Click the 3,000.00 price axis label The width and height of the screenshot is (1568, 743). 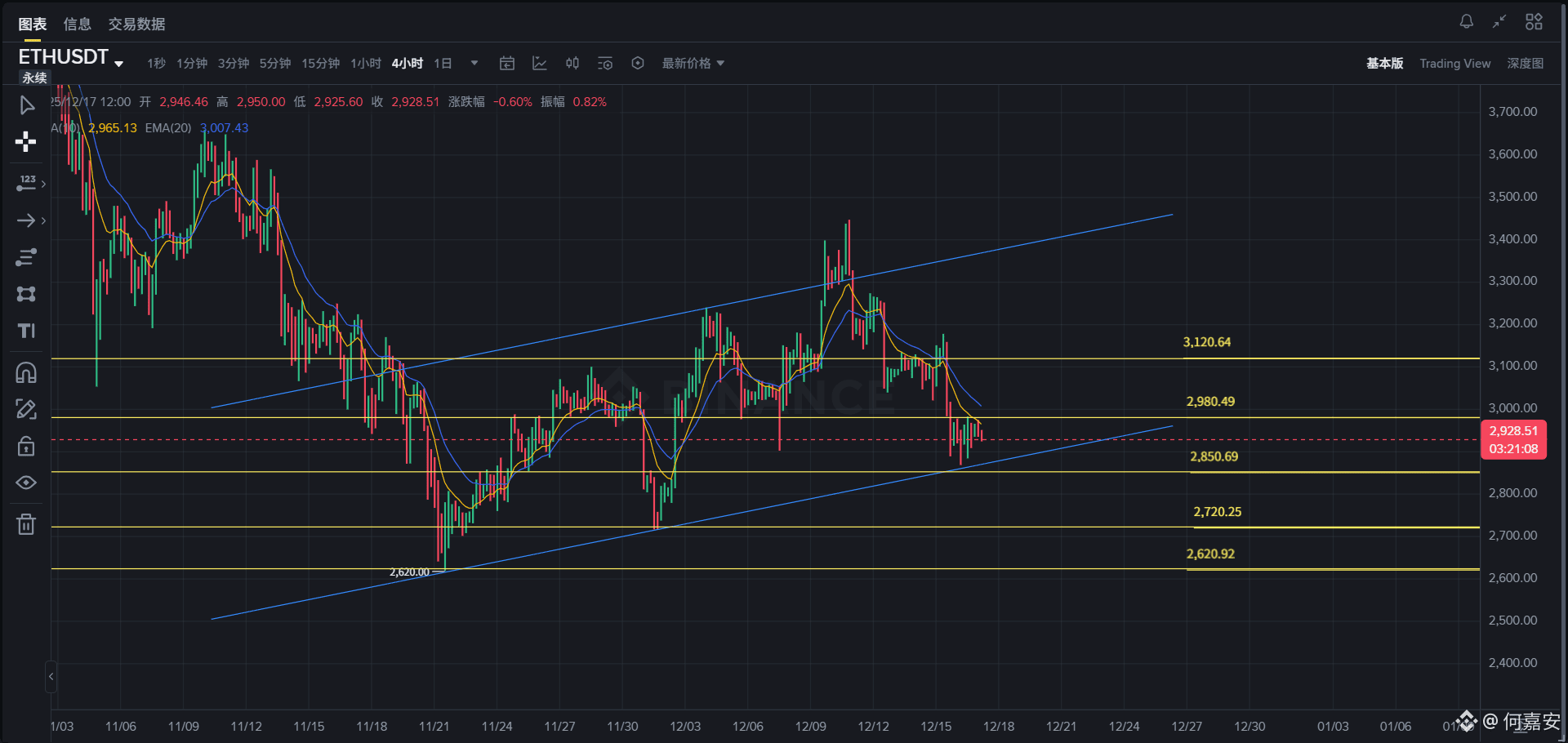coord(1512,408)
